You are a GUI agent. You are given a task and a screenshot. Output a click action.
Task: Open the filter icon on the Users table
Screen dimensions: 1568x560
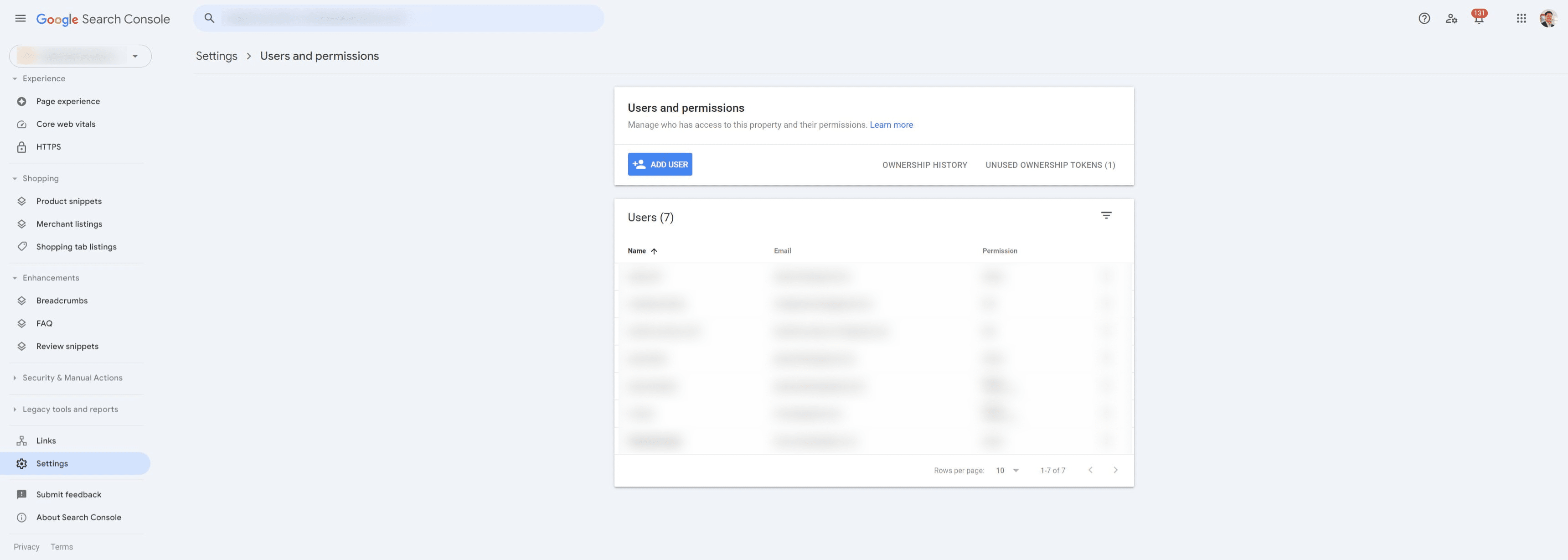coord(1106,216)
